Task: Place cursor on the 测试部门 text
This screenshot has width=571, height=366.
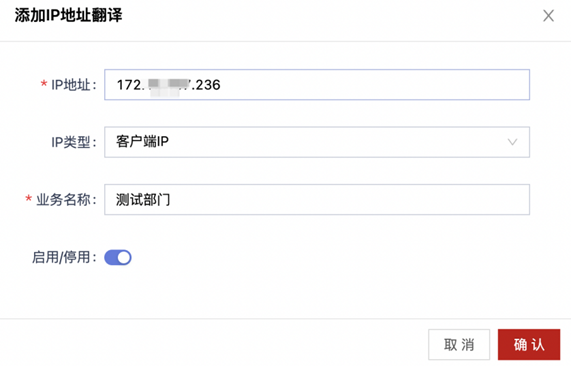Action: [x=143, y=200]
